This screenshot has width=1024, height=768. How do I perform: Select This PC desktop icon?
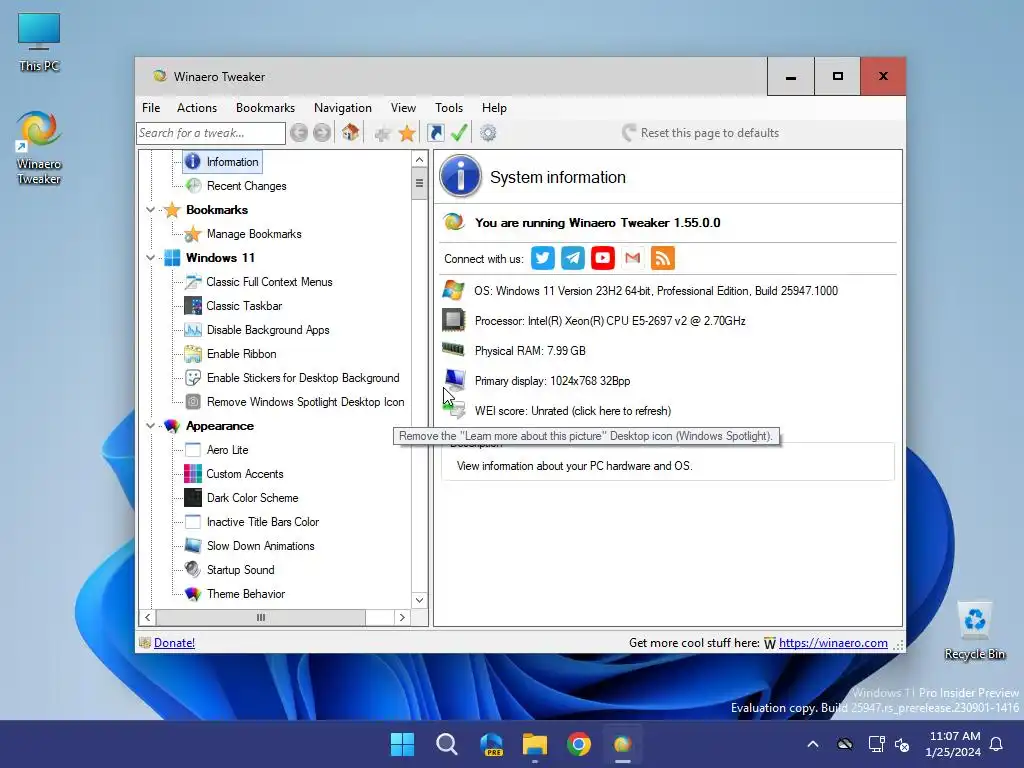coord(39,42)
